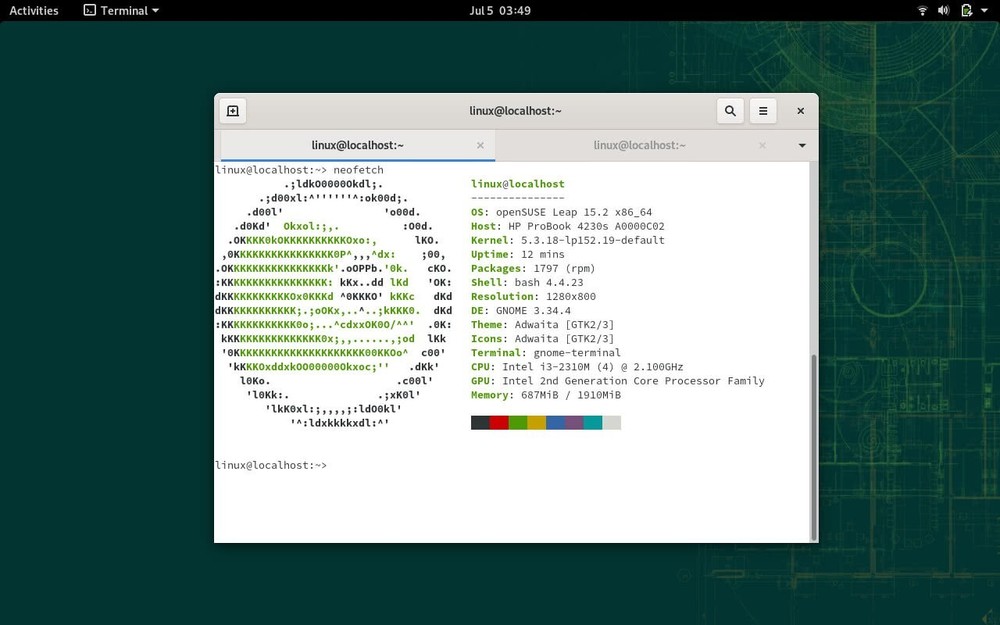Image resolution: width=1000 pixels, height=625 pixels.
Task: Click the 'CPU: Intel i3-2310M' line
Action: coord(577,367)
